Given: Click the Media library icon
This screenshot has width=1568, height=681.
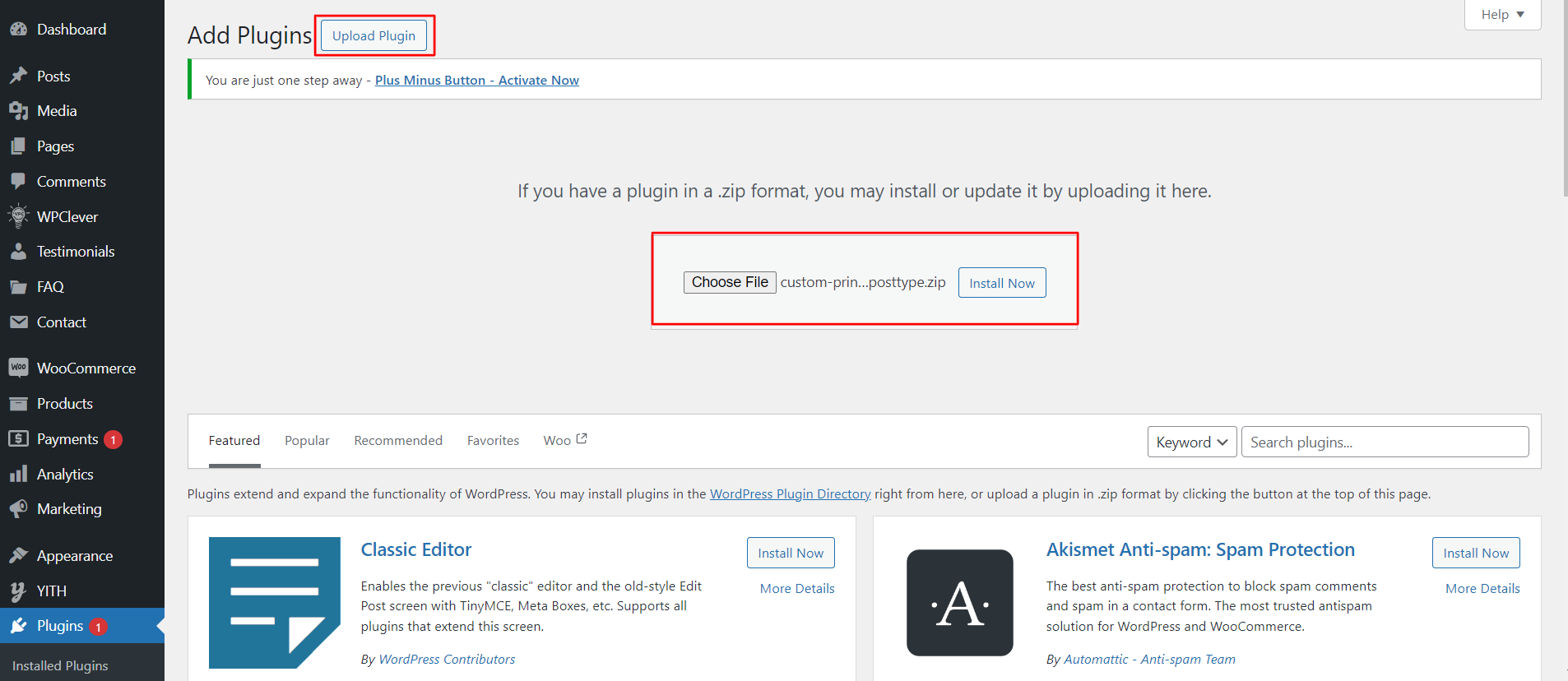Looking at the screenshot, I should tap(18, 110).
